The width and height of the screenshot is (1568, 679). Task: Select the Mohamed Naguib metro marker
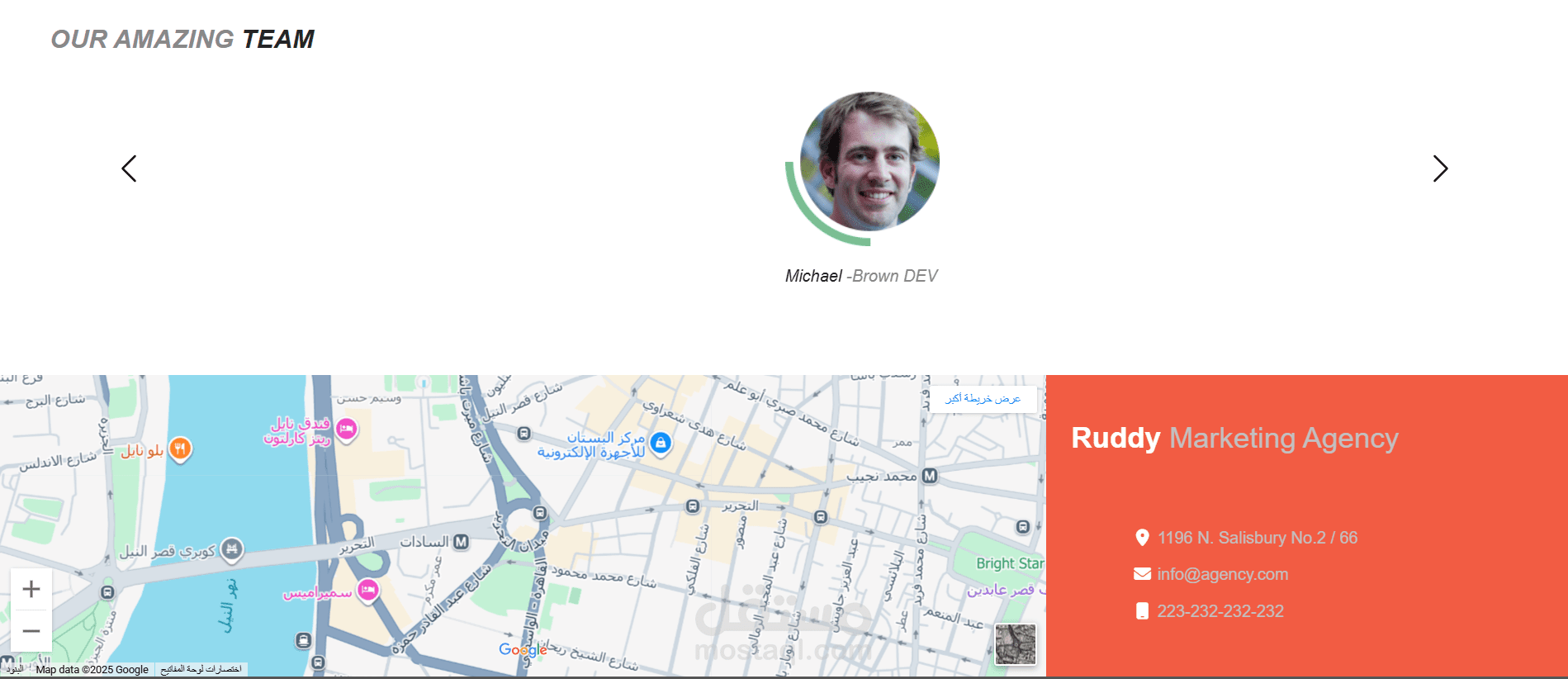[x=930, y=476]
